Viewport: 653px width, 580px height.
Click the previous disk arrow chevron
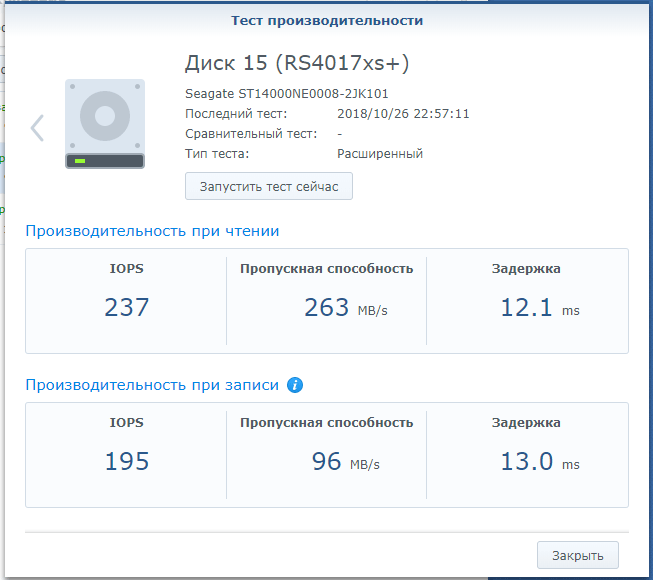[x=37, y=127]
